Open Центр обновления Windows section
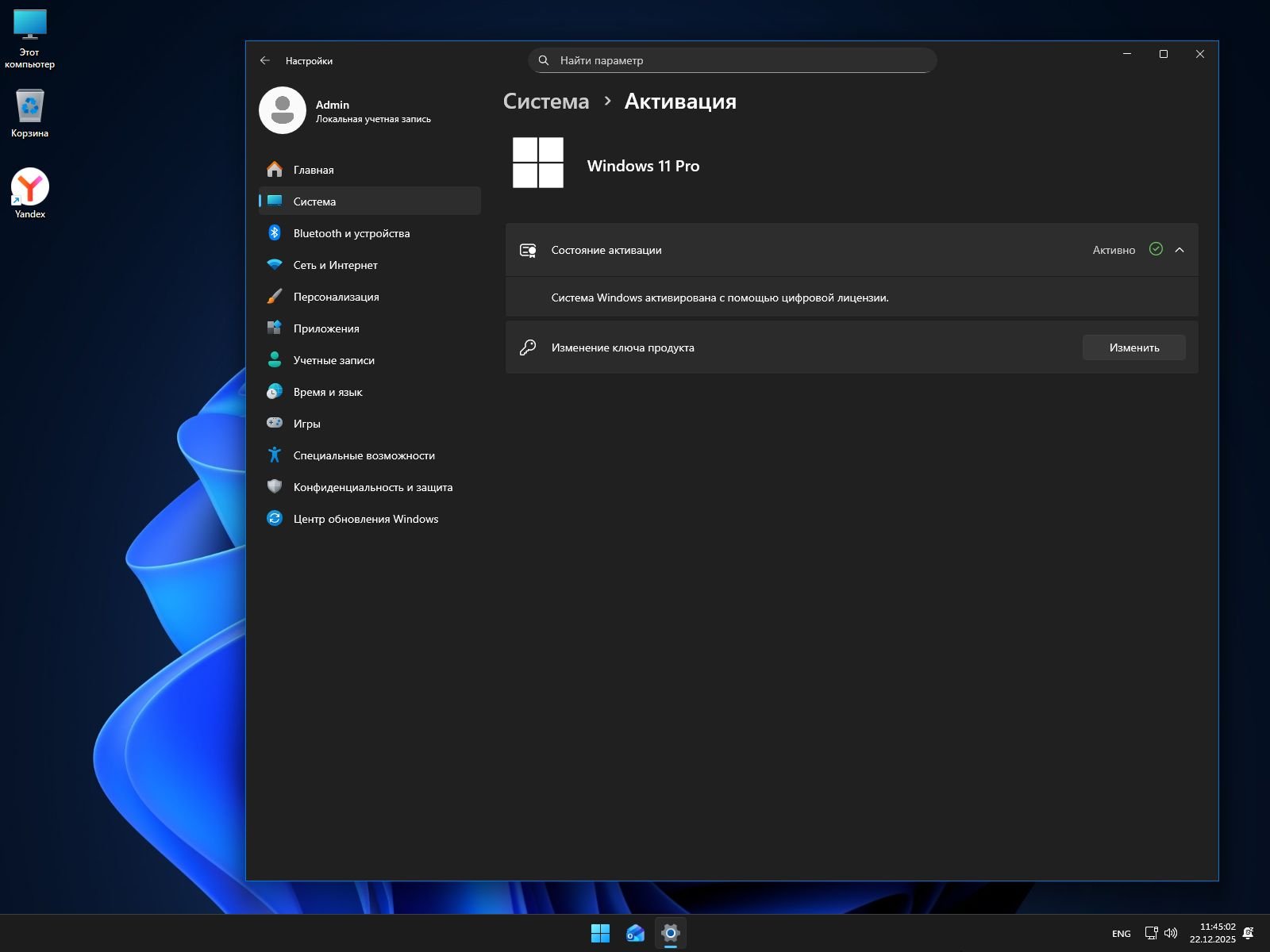This screenshot has width=1270, height=952. (365, 519)
